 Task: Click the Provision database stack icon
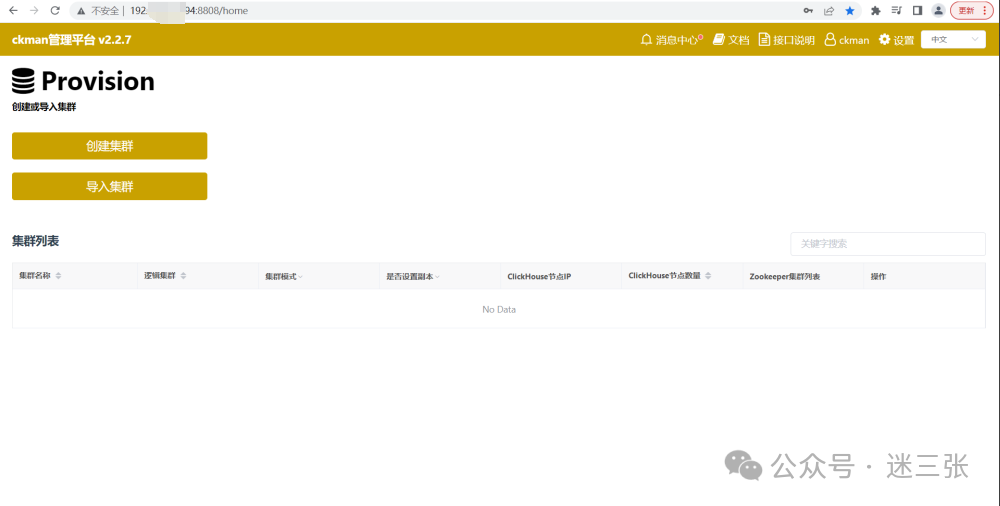click(x=23, y=82)
